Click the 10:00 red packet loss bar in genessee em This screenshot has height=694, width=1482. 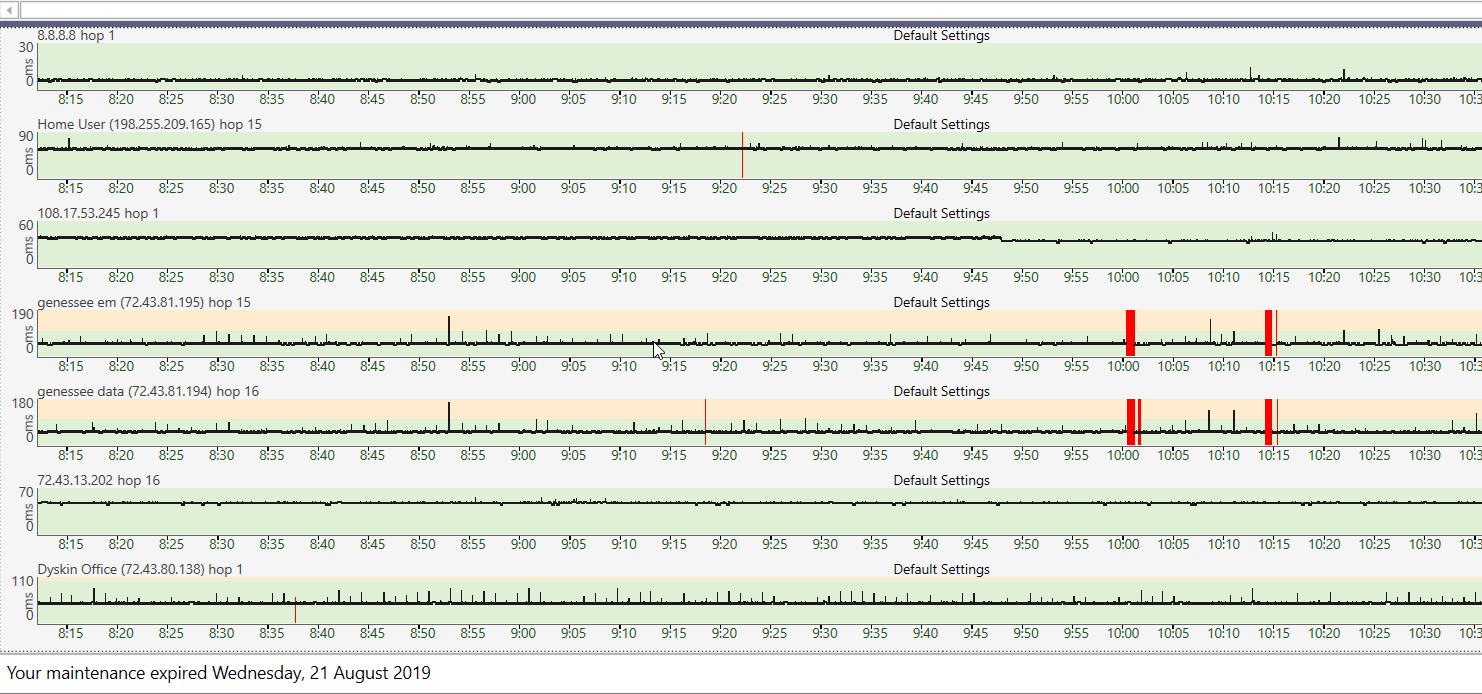[x=1130, y=332]
